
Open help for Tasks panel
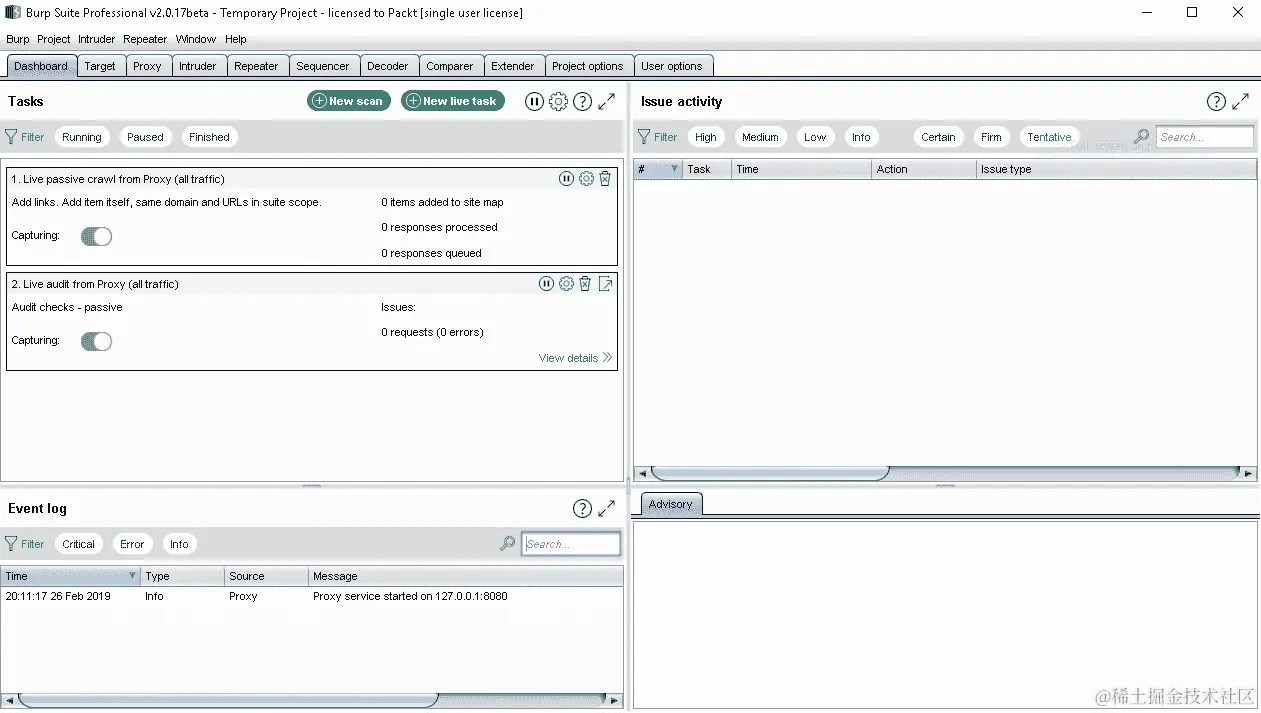tap(583, 101)
